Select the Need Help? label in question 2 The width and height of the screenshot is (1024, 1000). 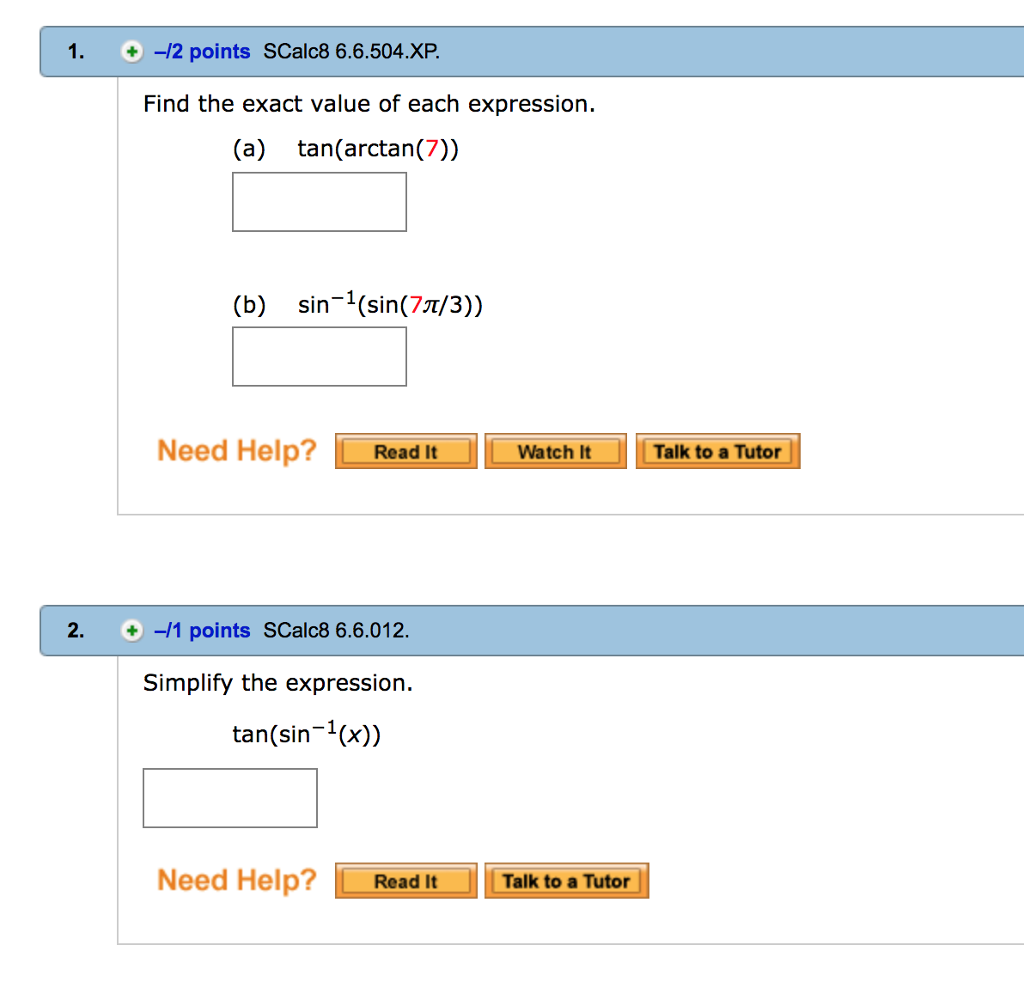[x=236, y=879]
